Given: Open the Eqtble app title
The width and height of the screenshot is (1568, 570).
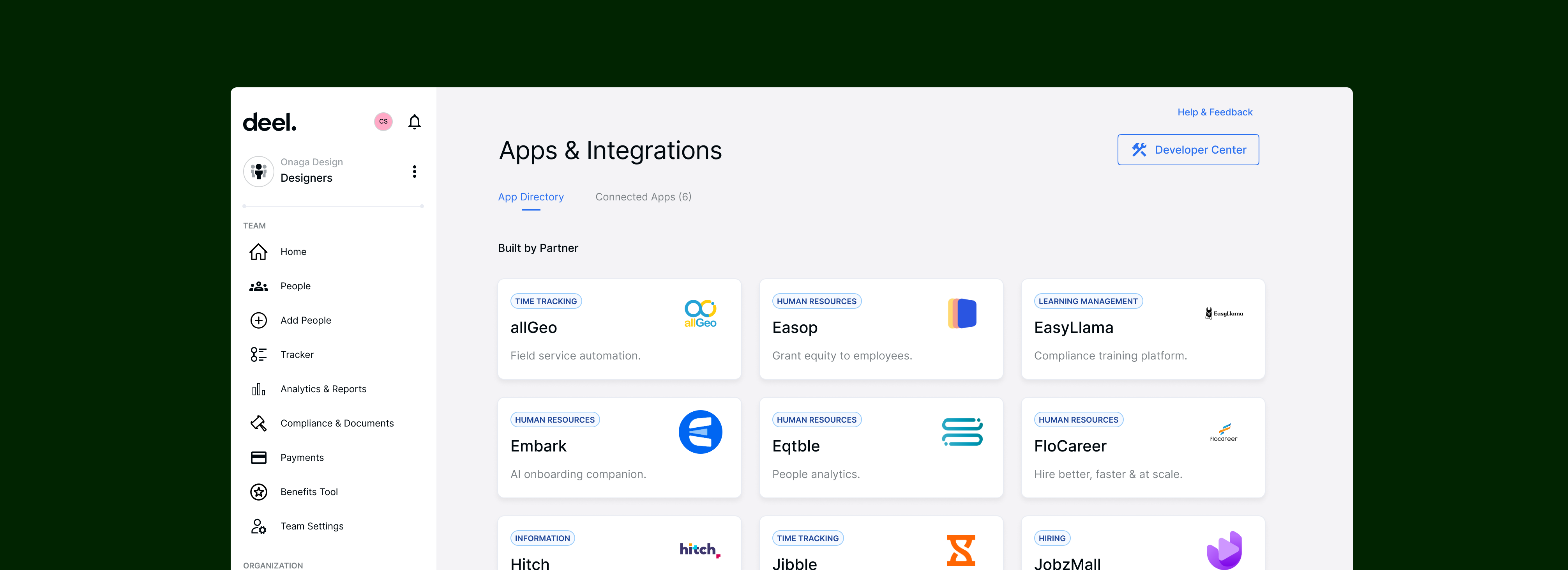Looking at the screenshot, I should point(796,446).
